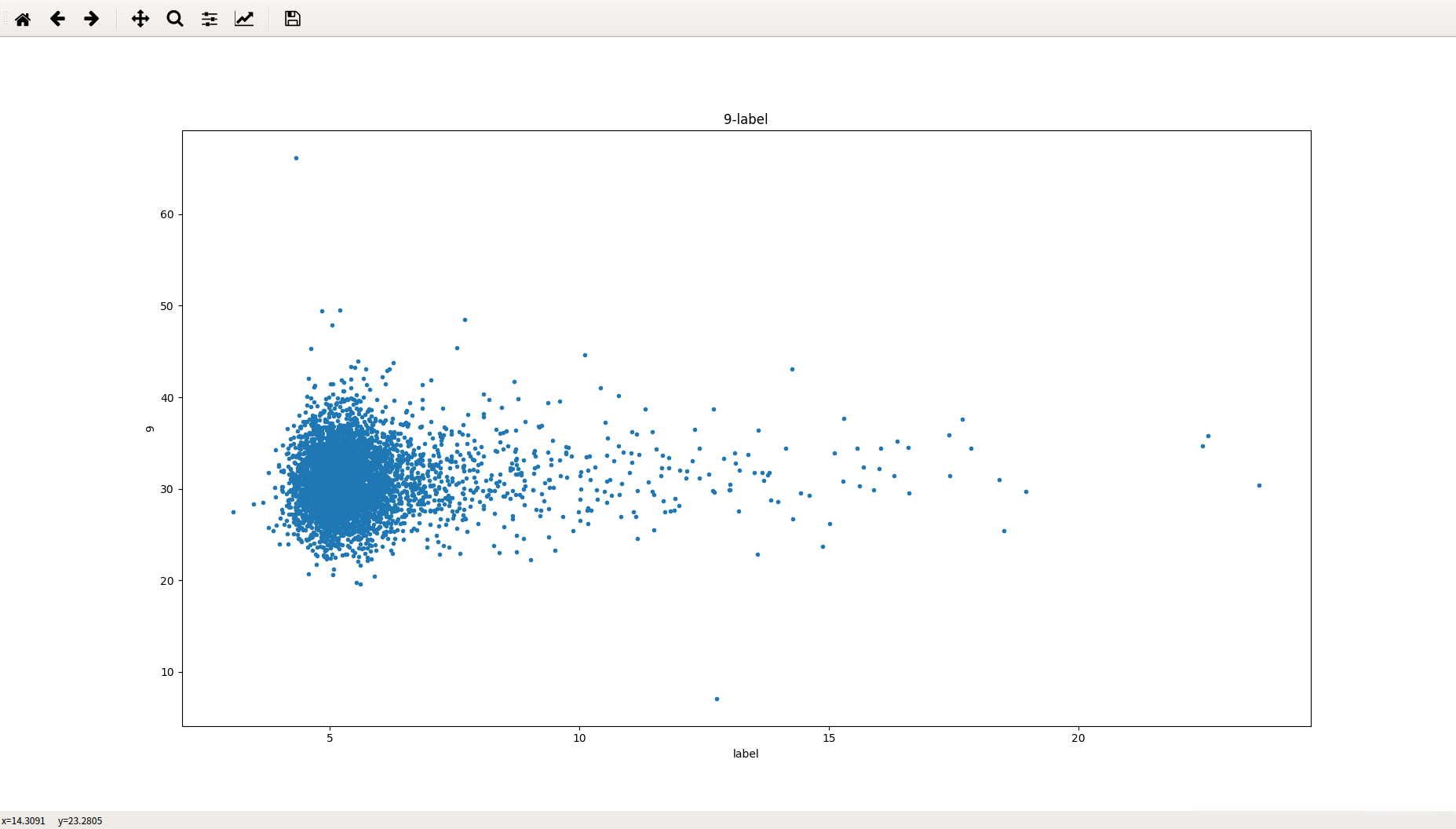This screenshot has width=1456, height=829.
Task: Open configure subplots settings
Action: coord(210,19)
